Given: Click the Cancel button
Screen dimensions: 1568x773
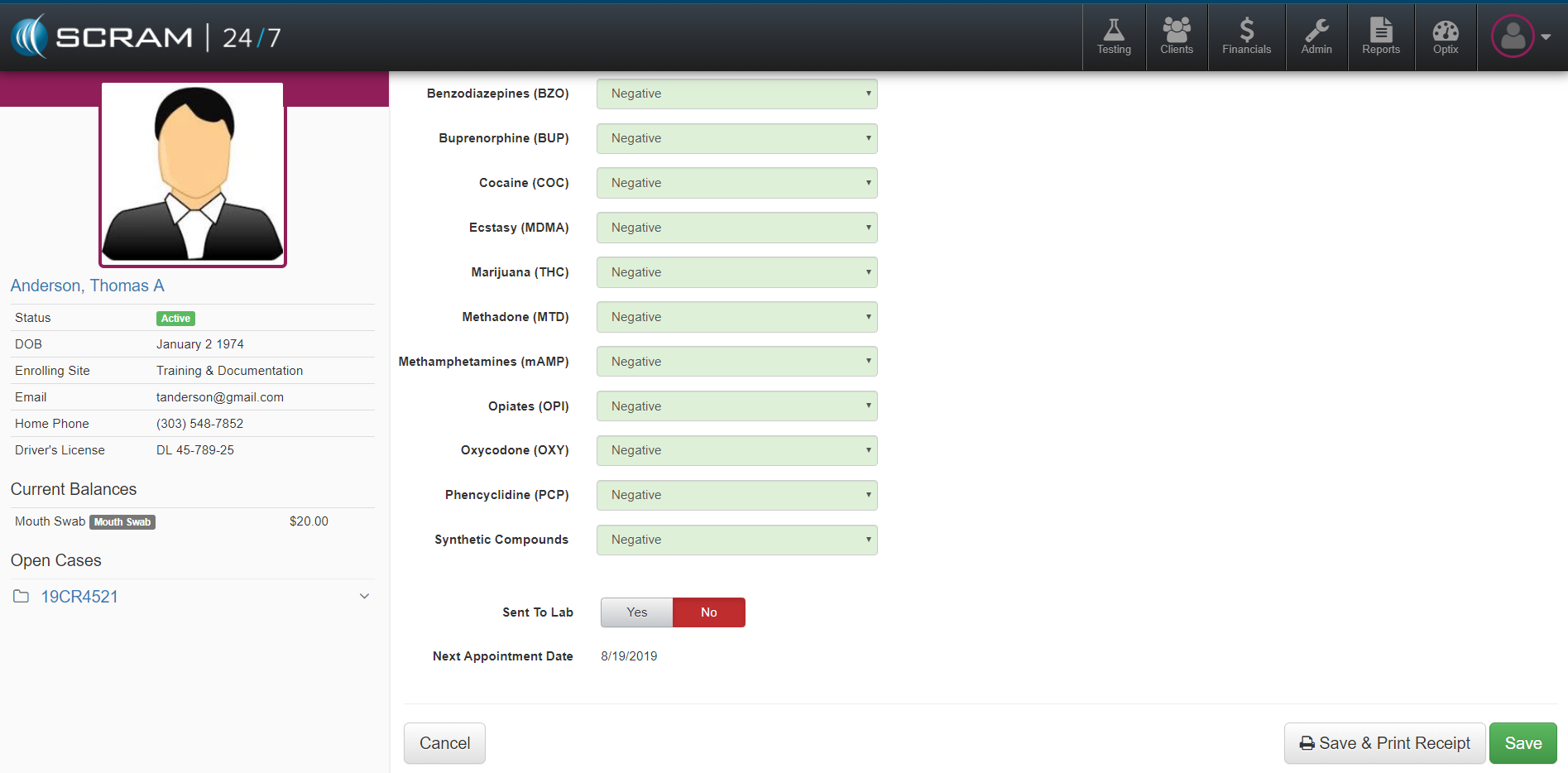Looking at the screenshot, I should pos(444,743).
